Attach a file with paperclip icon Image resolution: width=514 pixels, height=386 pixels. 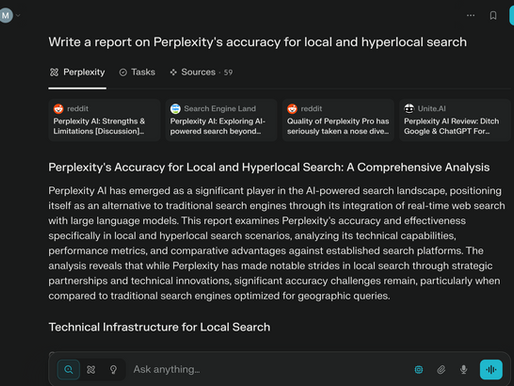tap(441, 369)
